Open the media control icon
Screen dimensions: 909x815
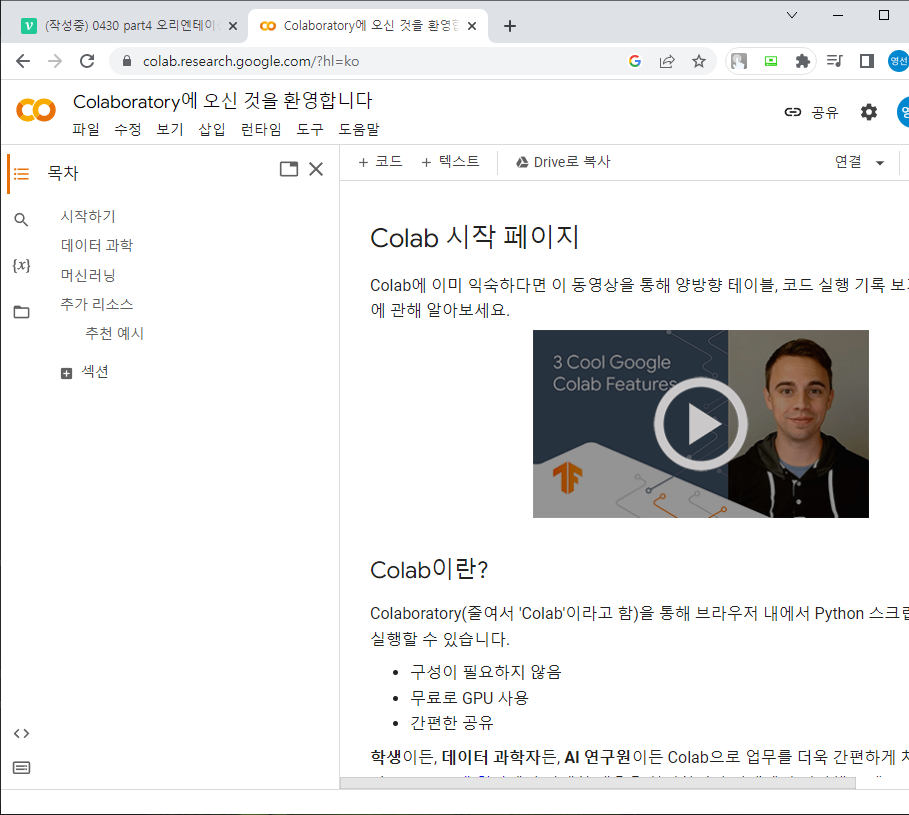click(x=834, y=61)
